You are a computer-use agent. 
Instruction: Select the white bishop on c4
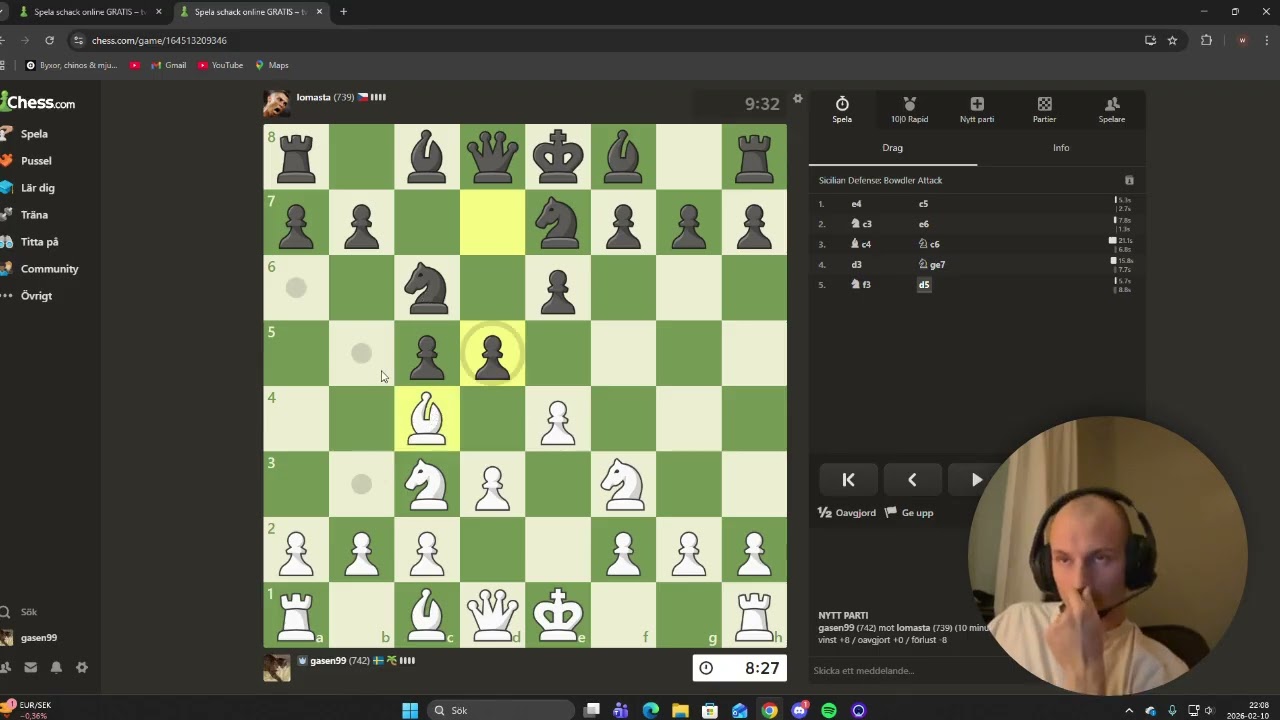tap(427, 418)
